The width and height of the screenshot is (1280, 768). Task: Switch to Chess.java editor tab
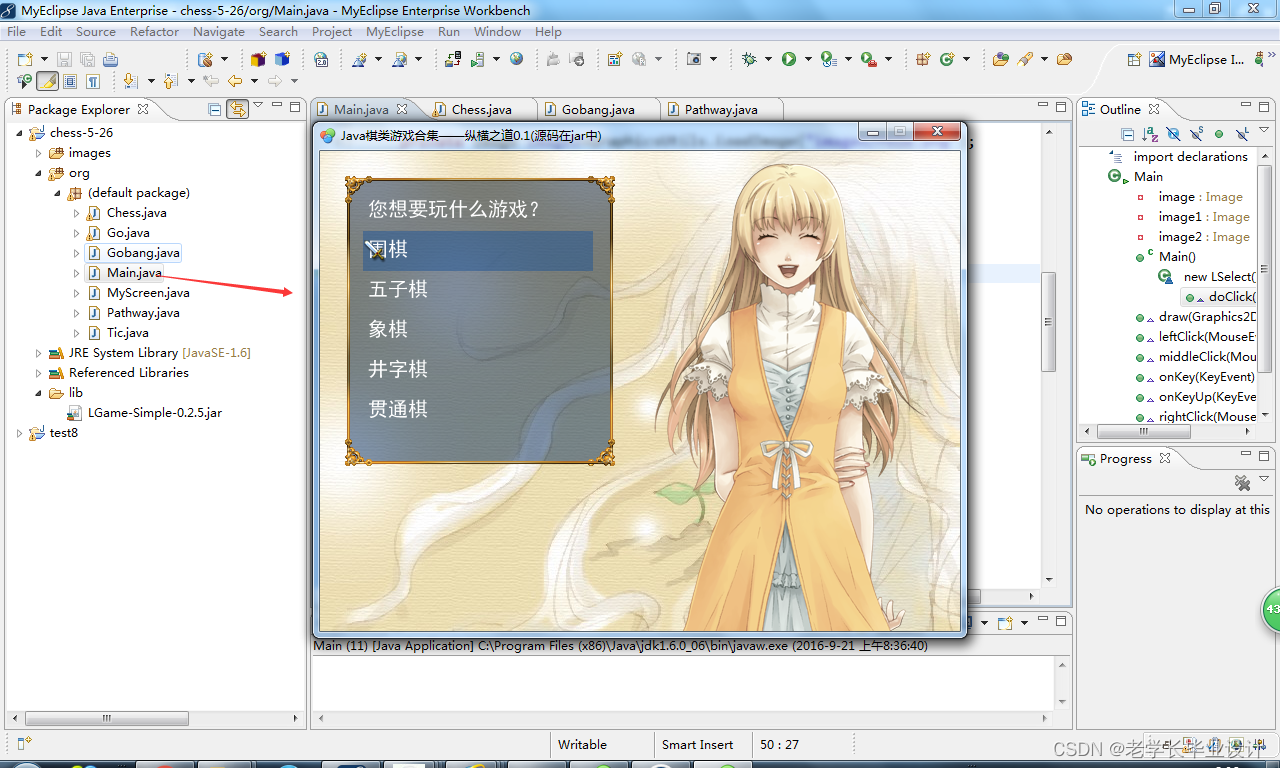(481, 109)
